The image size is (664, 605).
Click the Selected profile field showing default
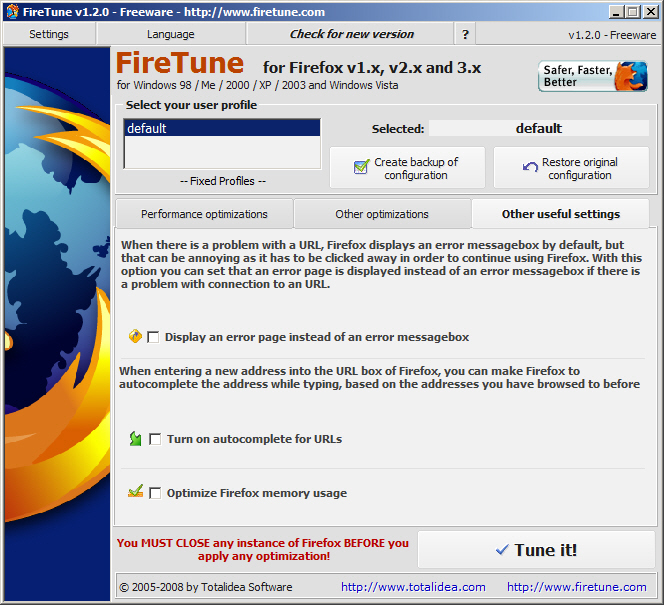(x=539, y=128)
